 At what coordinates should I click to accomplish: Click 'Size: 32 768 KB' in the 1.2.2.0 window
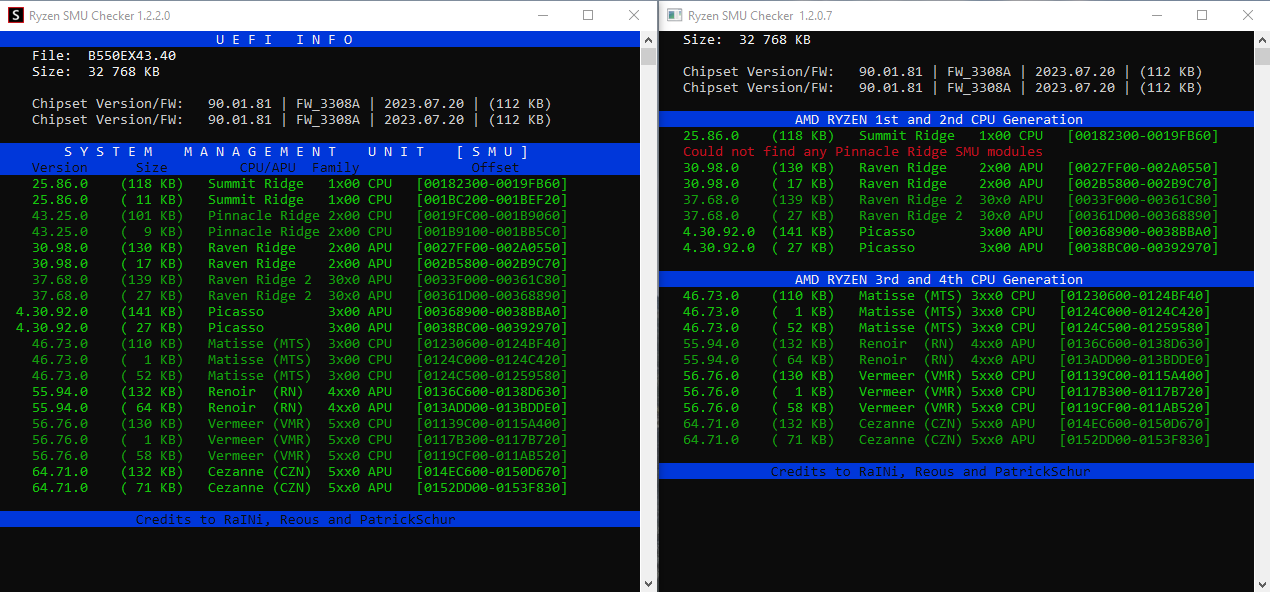[96, 72]
